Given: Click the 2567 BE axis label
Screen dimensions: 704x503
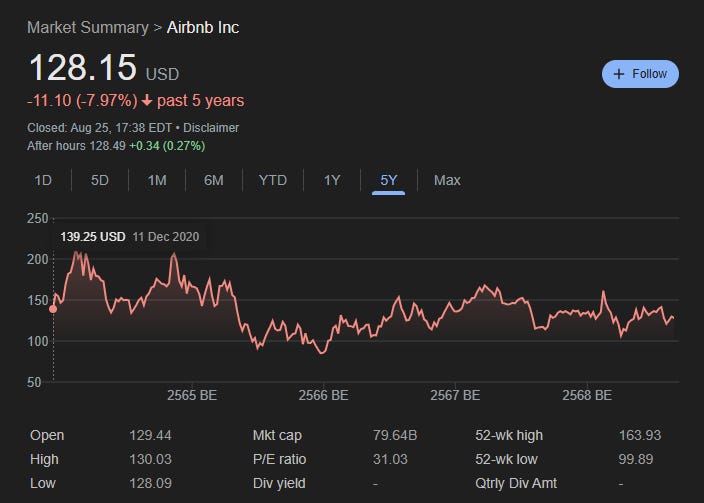Looking at the screenshot, I should 455,395.
